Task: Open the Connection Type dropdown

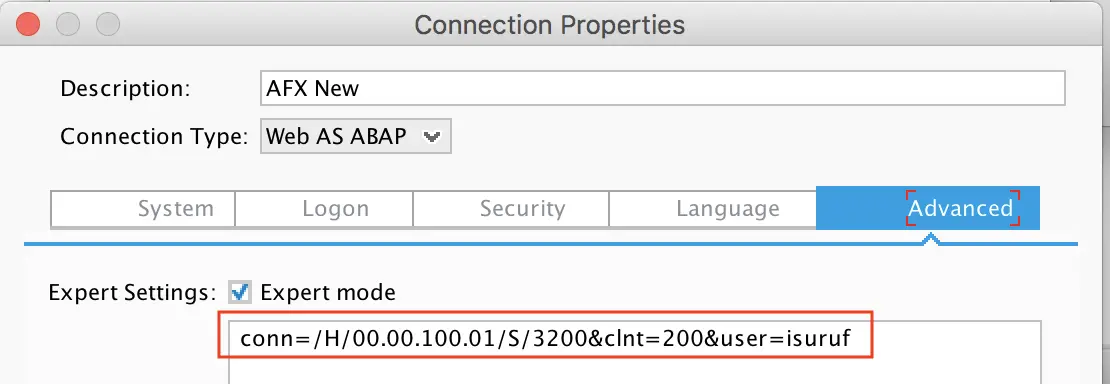Action: click(355, 136)
